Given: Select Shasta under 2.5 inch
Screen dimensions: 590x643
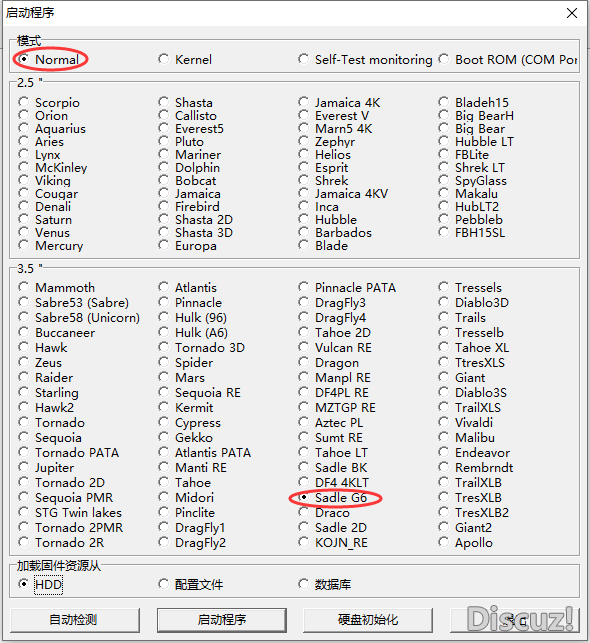Looking at the screenshot, I should (164, 102).
